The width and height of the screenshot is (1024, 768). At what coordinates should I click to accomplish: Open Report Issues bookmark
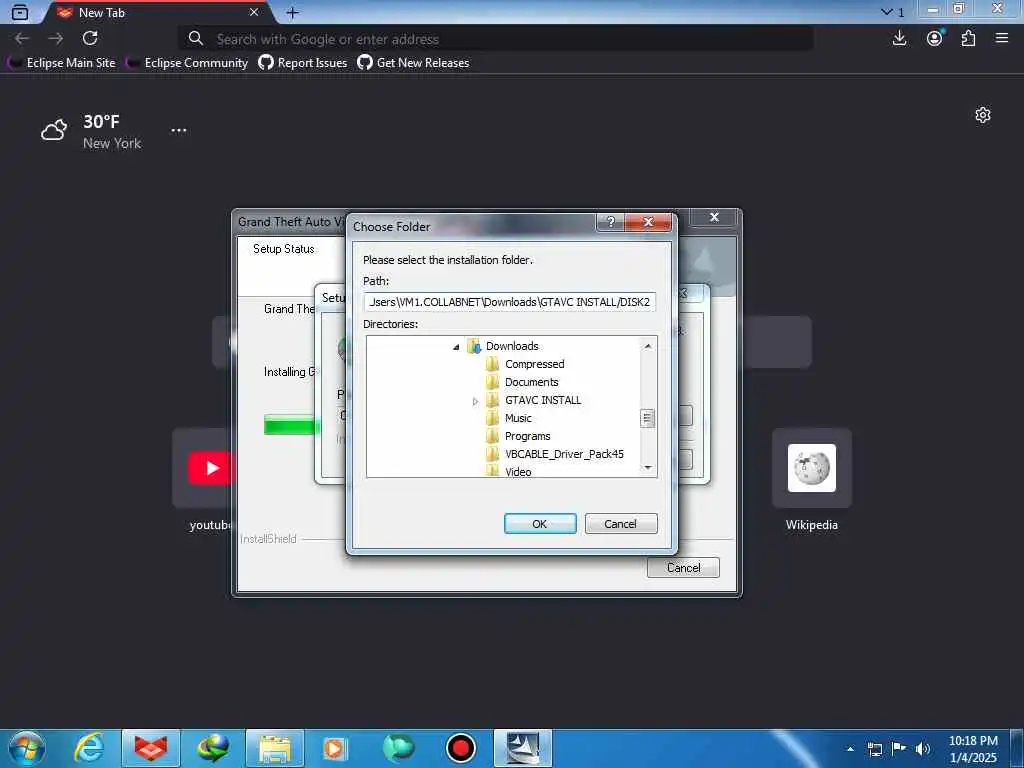tap(302, 63)
